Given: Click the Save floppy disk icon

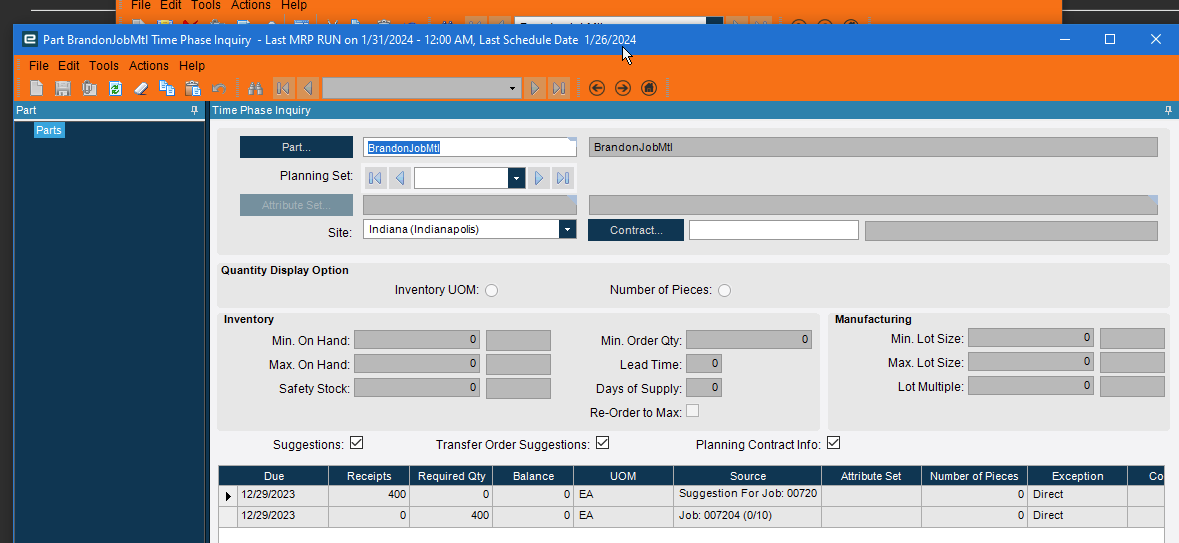Looking at the screenshot, I should (x=63, y=88).
